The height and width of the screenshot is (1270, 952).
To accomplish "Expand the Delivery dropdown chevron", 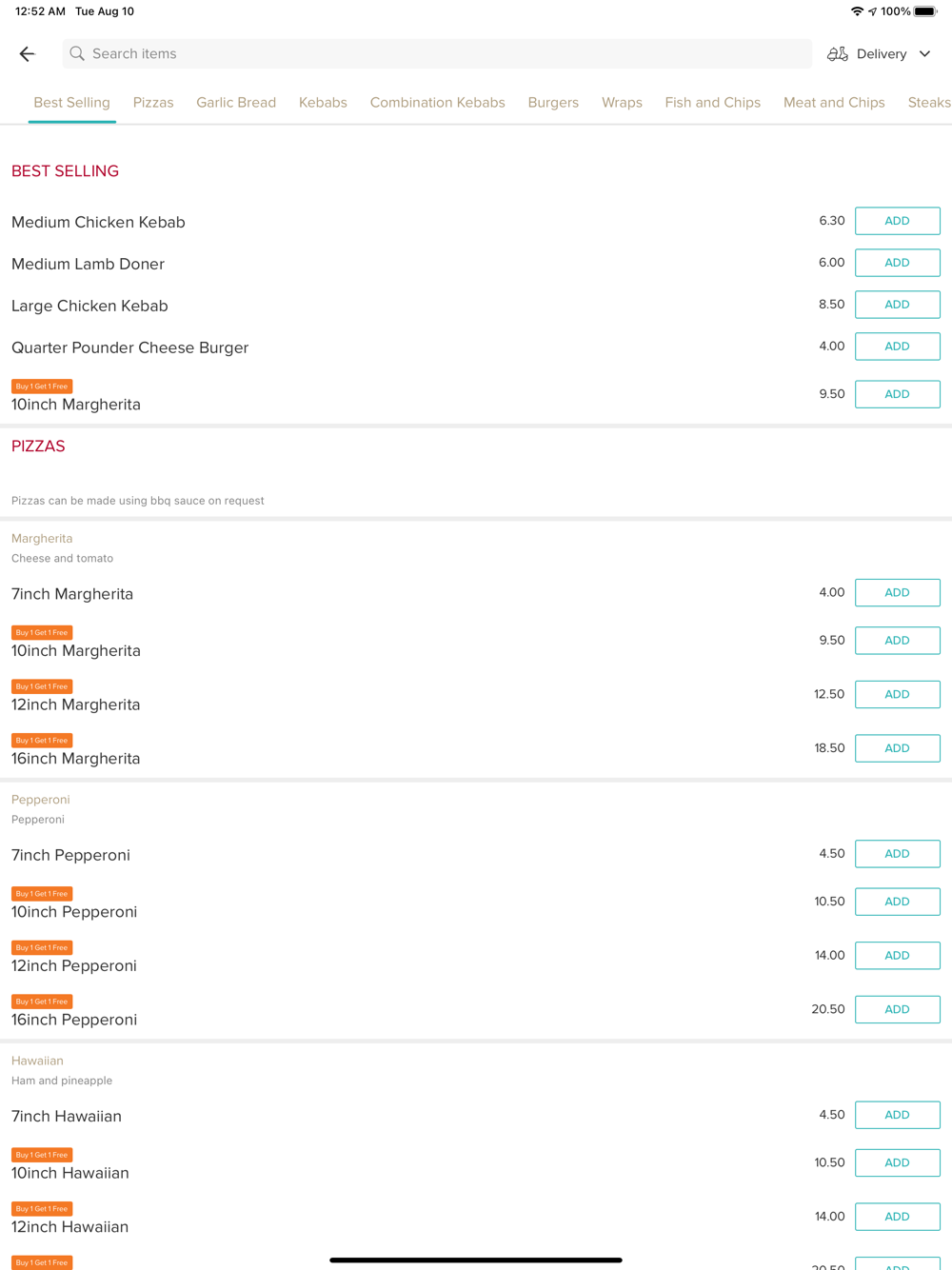I will click(924, 54).
